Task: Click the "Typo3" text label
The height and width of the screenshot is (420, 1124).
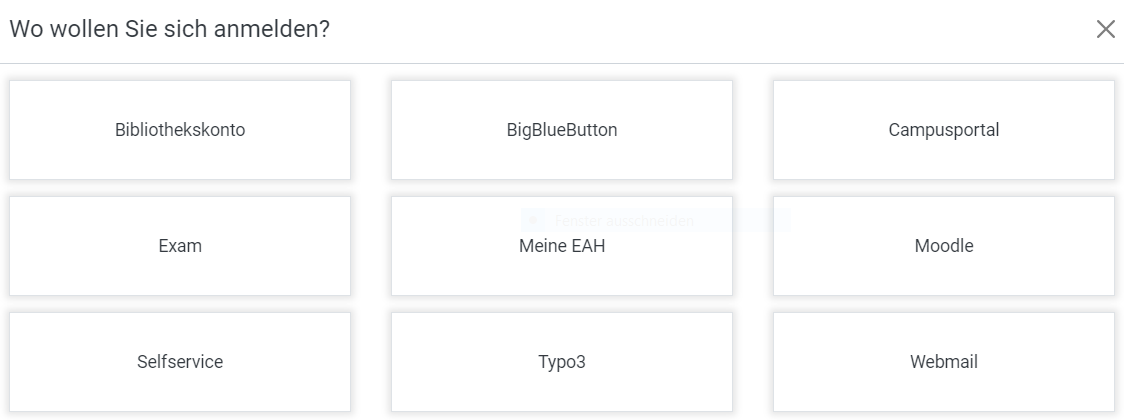Action: pyautogui.click(x=562, y=362)
